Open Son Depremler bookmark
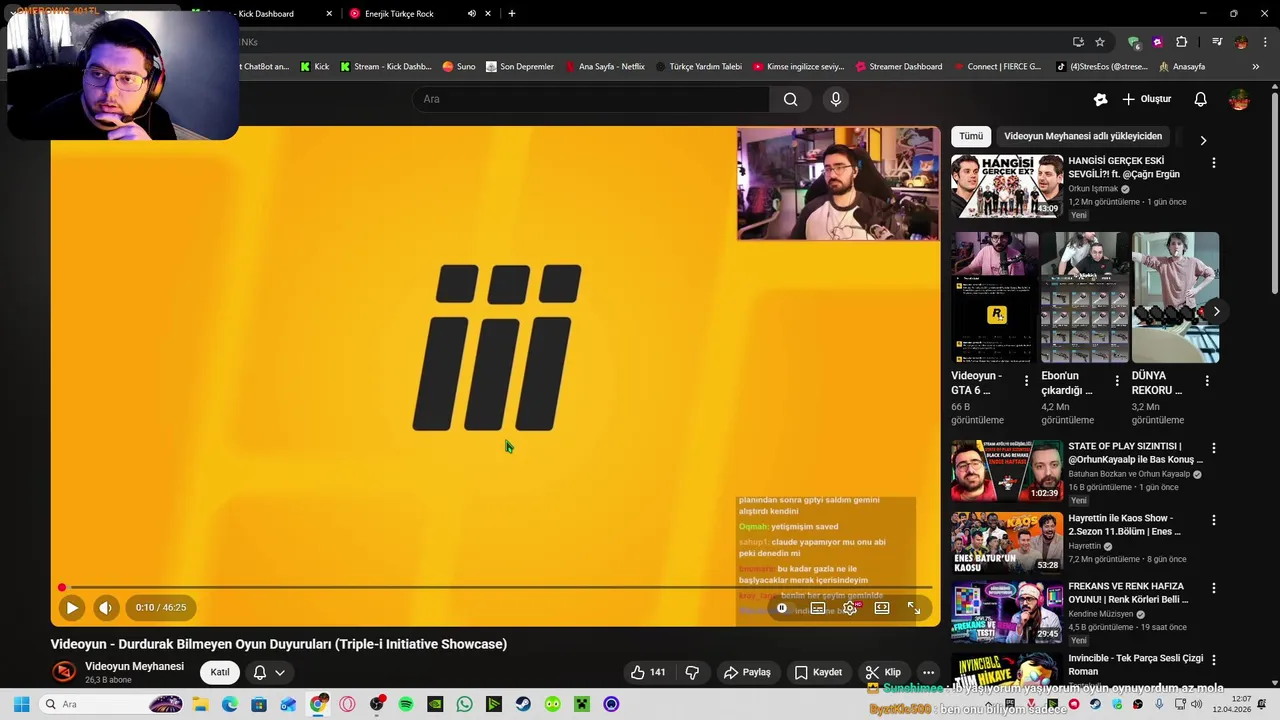 pyautogui.click(x=519, y=67)
